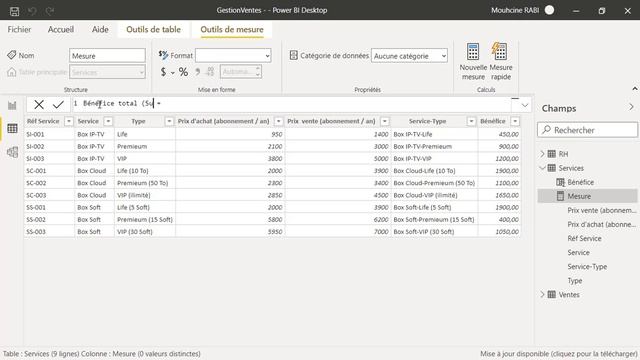Click the user account avatar
The image size is (640, 360).
click(549, 10)
